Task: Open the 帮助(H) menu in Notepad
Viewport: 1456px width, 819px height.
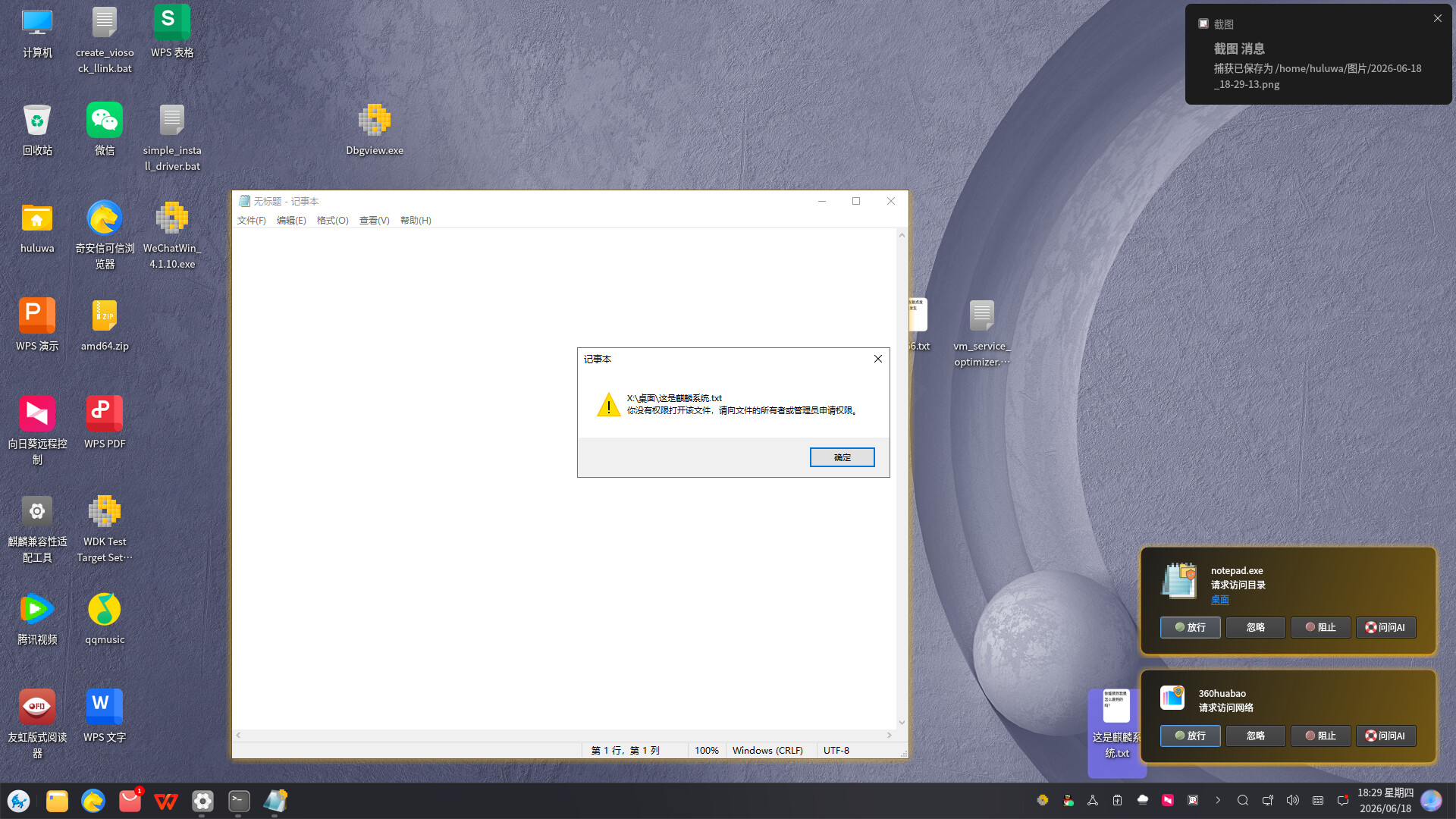Action: tap(416, 221)
